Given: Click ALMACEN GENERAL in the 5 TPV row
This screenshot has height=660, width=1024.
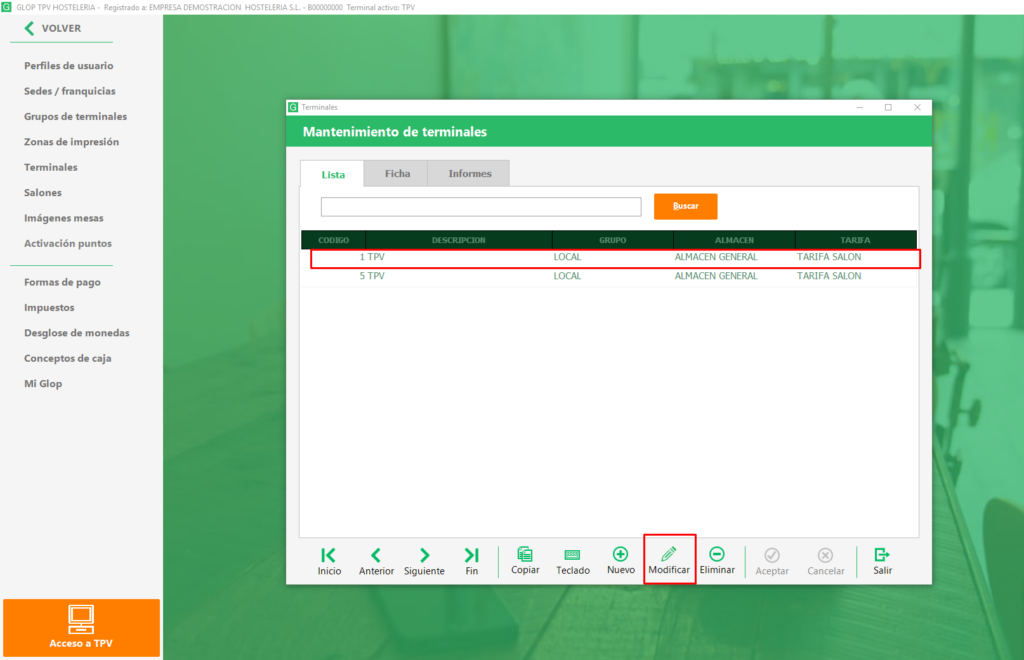Looking at the screenshot, I should (x=716, y=276).
